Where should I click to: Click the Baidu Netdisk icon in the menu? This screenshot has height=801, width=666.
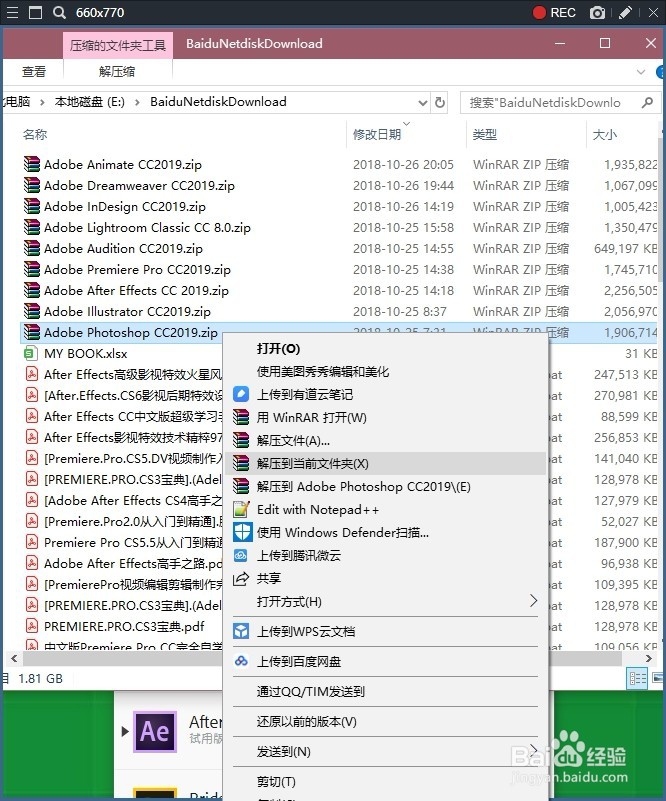click(241, 661)
